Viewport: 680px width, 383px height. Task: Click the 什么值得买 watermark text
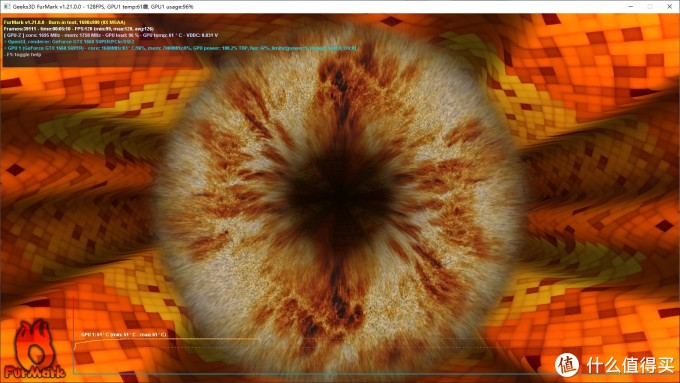(x=630, y=365)
